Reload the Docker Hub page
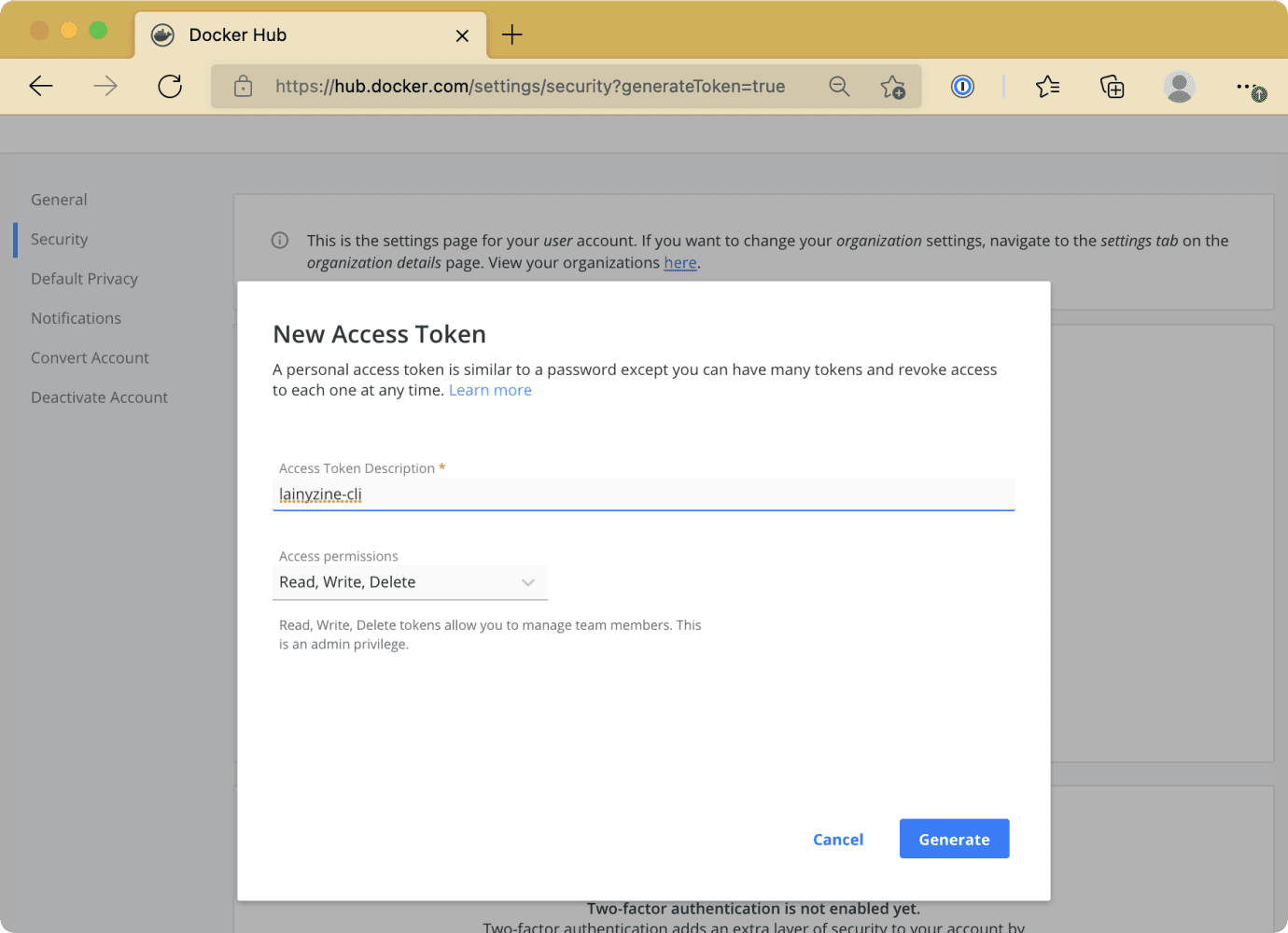Viewport: 1288px width, 933px height. (170, 87)
